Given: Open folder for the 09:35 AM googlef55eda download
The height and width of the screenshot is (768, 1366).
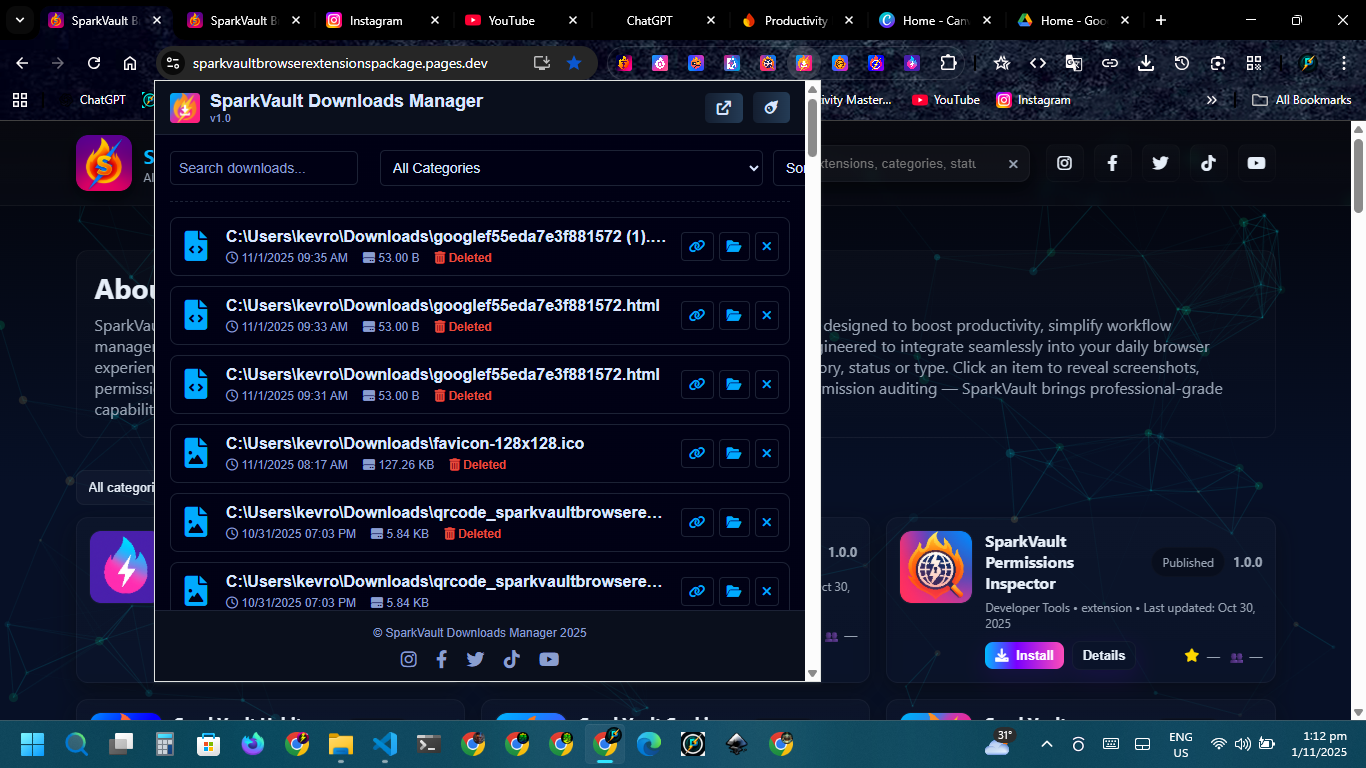Looking at the screenshot, I should coord(734,247).
